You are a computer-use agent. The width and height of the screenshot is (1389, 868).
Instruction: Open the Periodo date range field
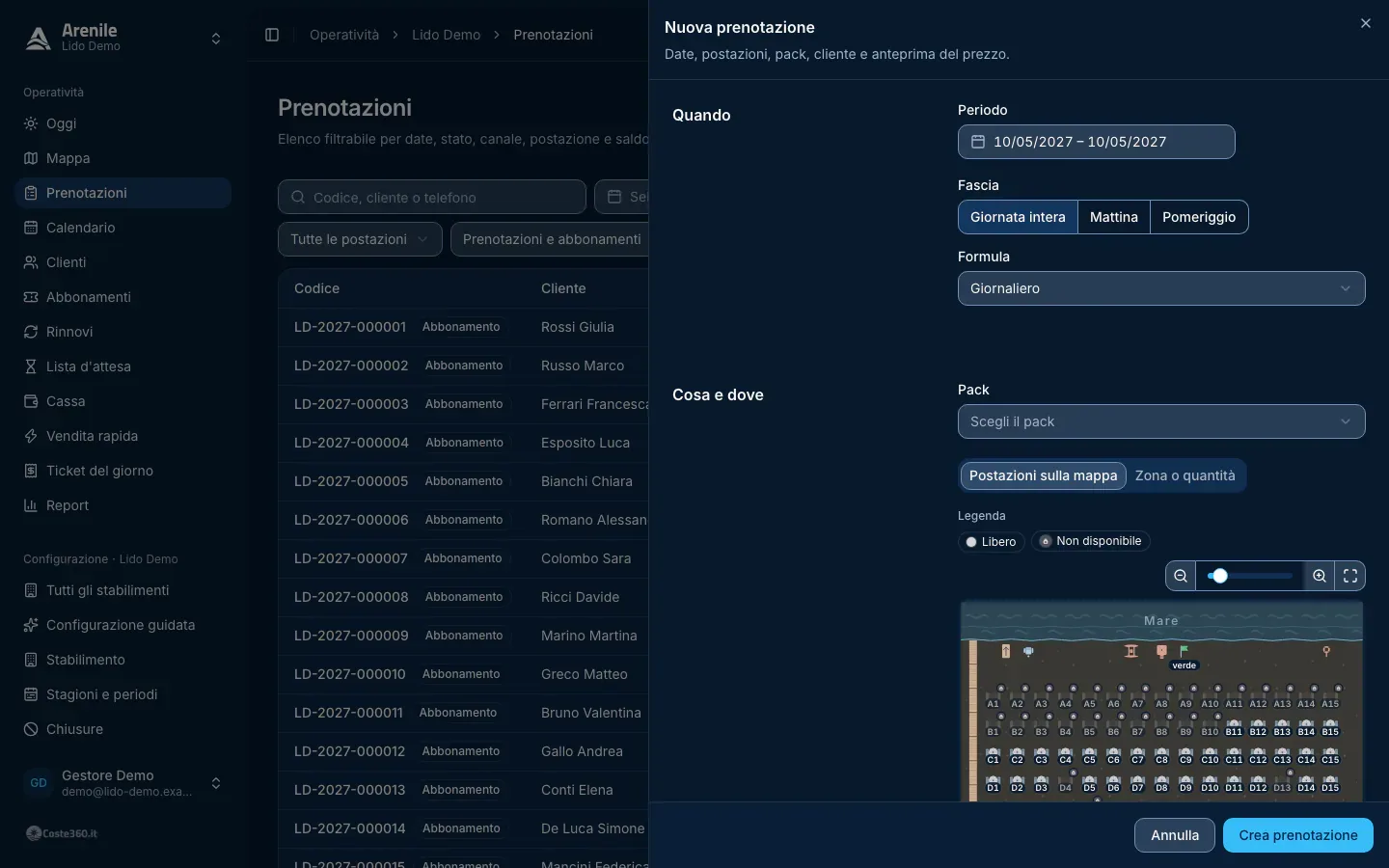[1096, 142]
